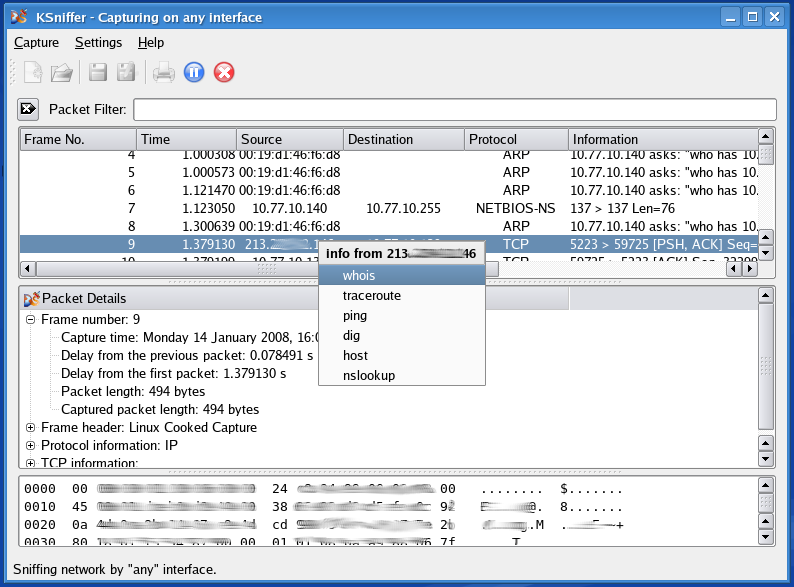The height and width of the screenshot is (587, 794).
Task: Sort by the Destination column header
Action: click(x=404, y=139)
